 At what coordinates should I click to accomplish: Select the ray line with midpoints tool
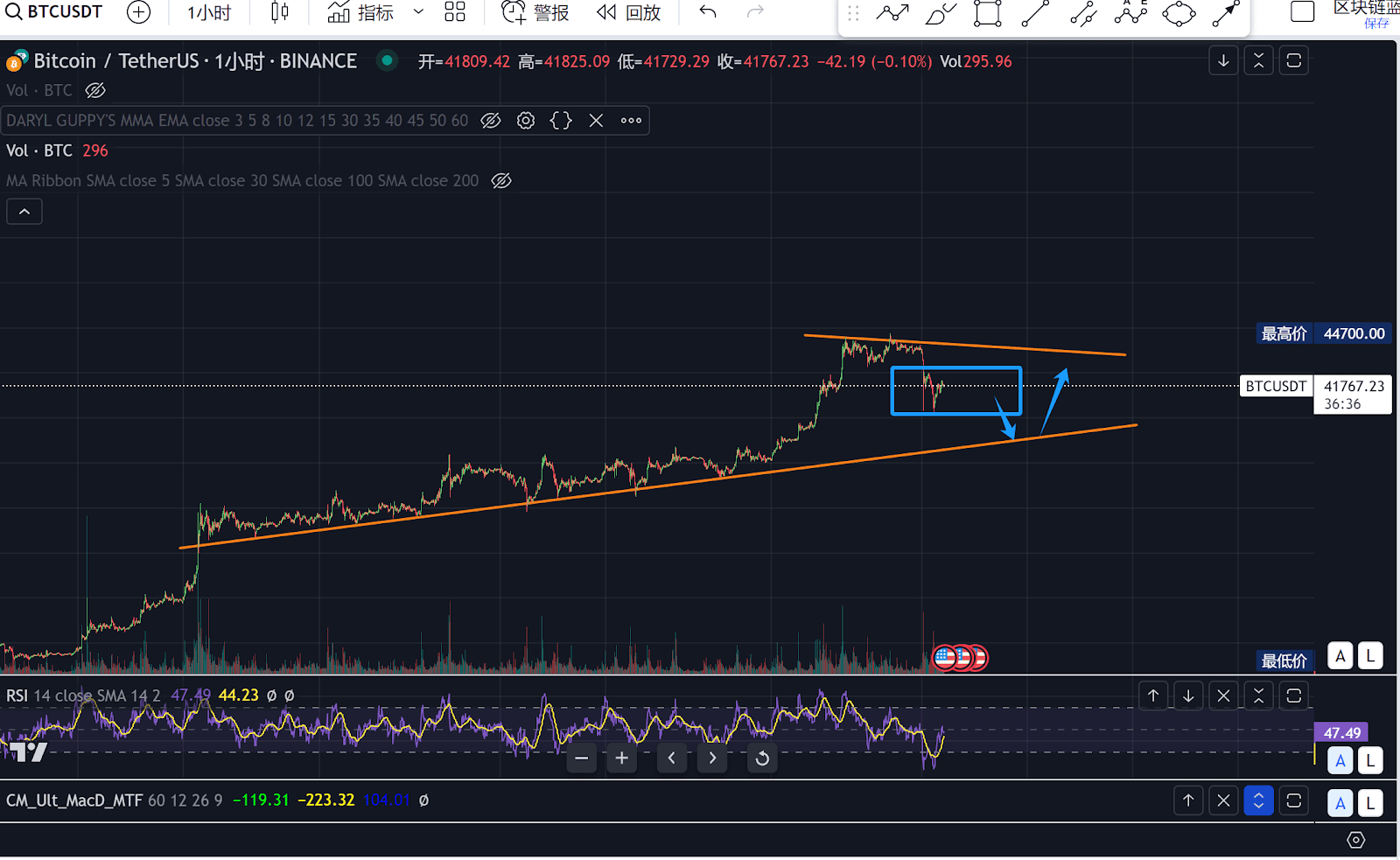1083,13
